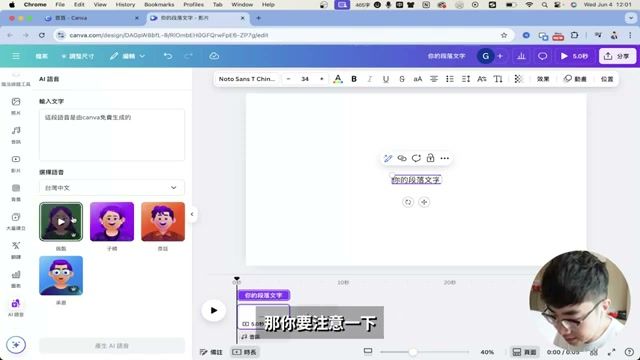Screen dimensions: 640x360
Task: Click the Canva assistant sparkle button
Action: pos(16,345)
